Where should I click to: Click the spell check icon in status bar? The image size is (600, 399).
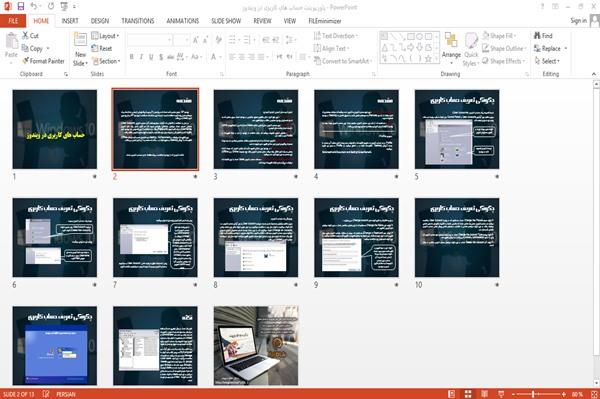click(46, 394)
